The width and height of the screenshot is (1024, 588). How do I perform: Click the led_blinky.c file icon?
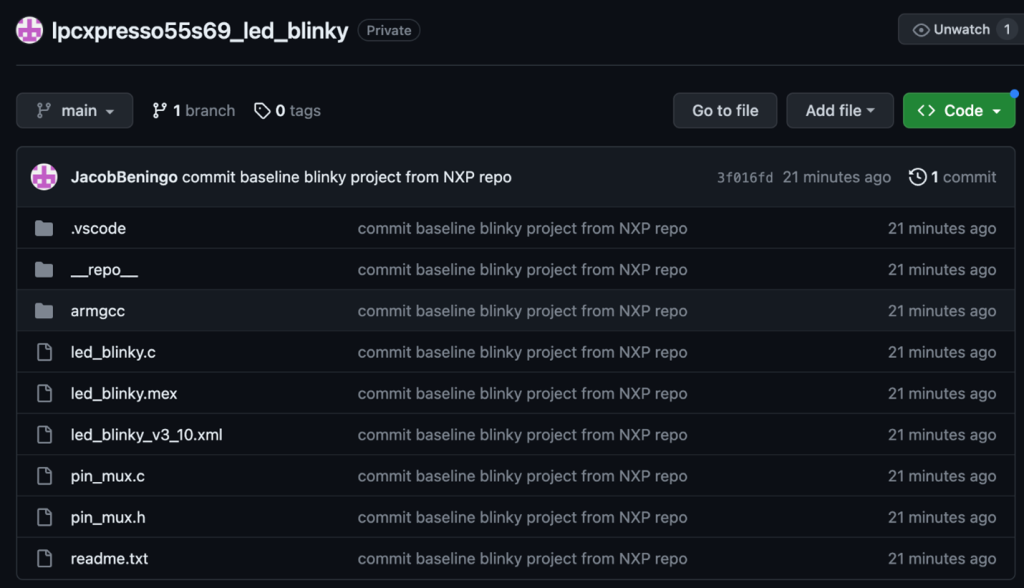pos(44,352)
